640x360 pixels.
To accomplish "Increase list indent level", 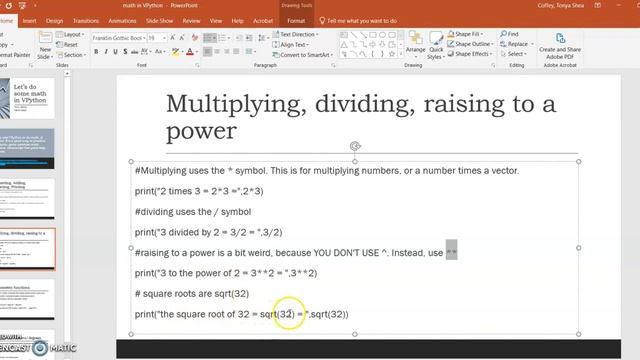I will pyautogui.click(x=249, y=38).
